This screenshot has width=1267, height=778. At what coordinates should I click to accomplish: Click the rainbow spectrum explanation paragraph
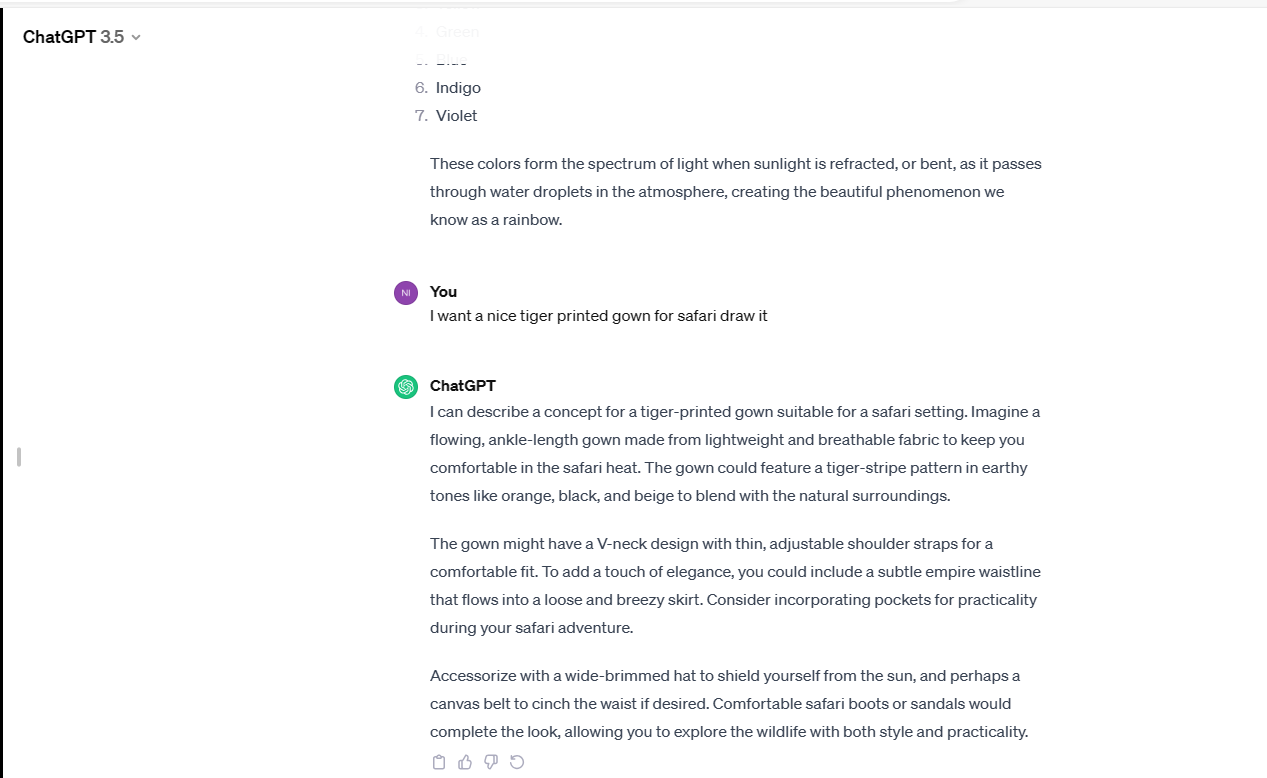pos(736,192)
